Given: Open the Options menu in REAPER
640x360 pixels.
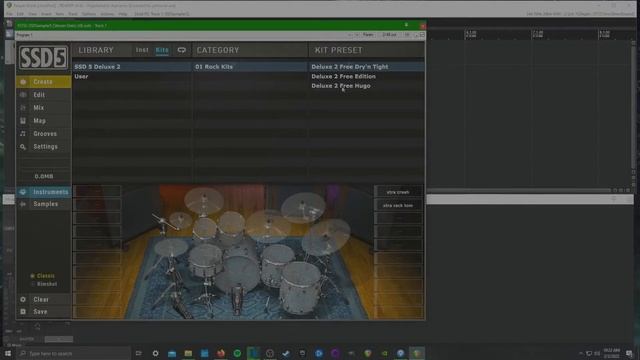Looking at the screenshot, I should point(89,14).
